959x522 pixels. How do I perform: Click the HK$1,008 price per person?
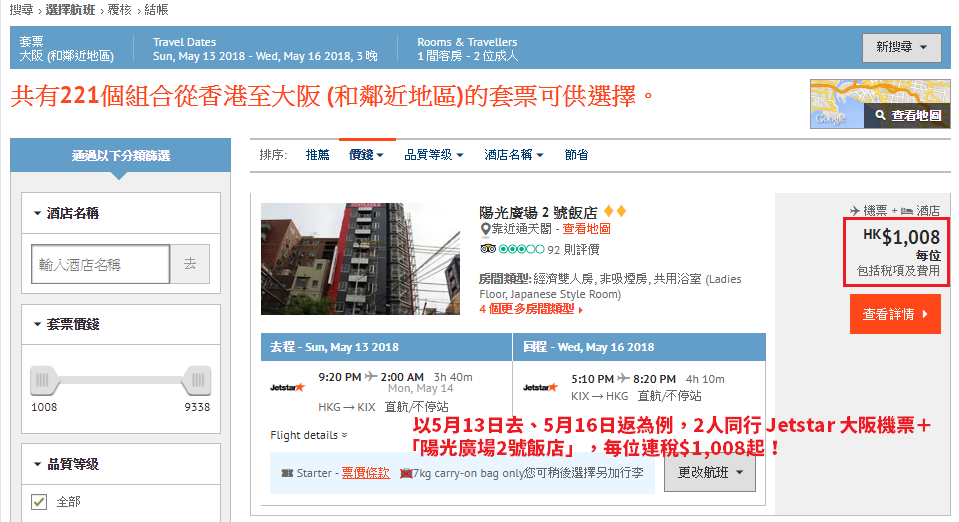point(902,237)
